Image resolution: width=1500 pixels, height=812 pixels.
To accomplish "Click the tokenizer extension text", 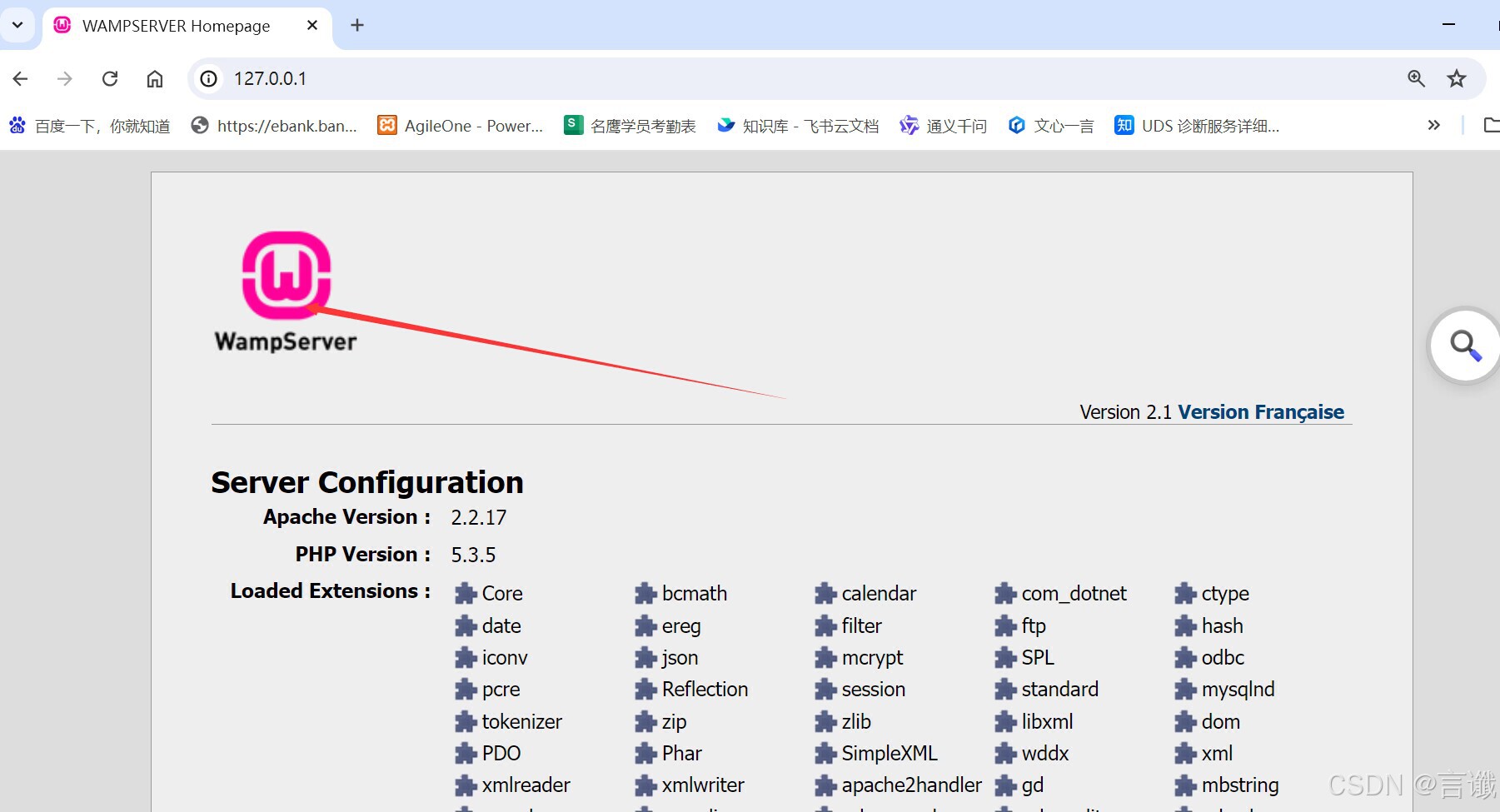I will [x=522, y=721].
